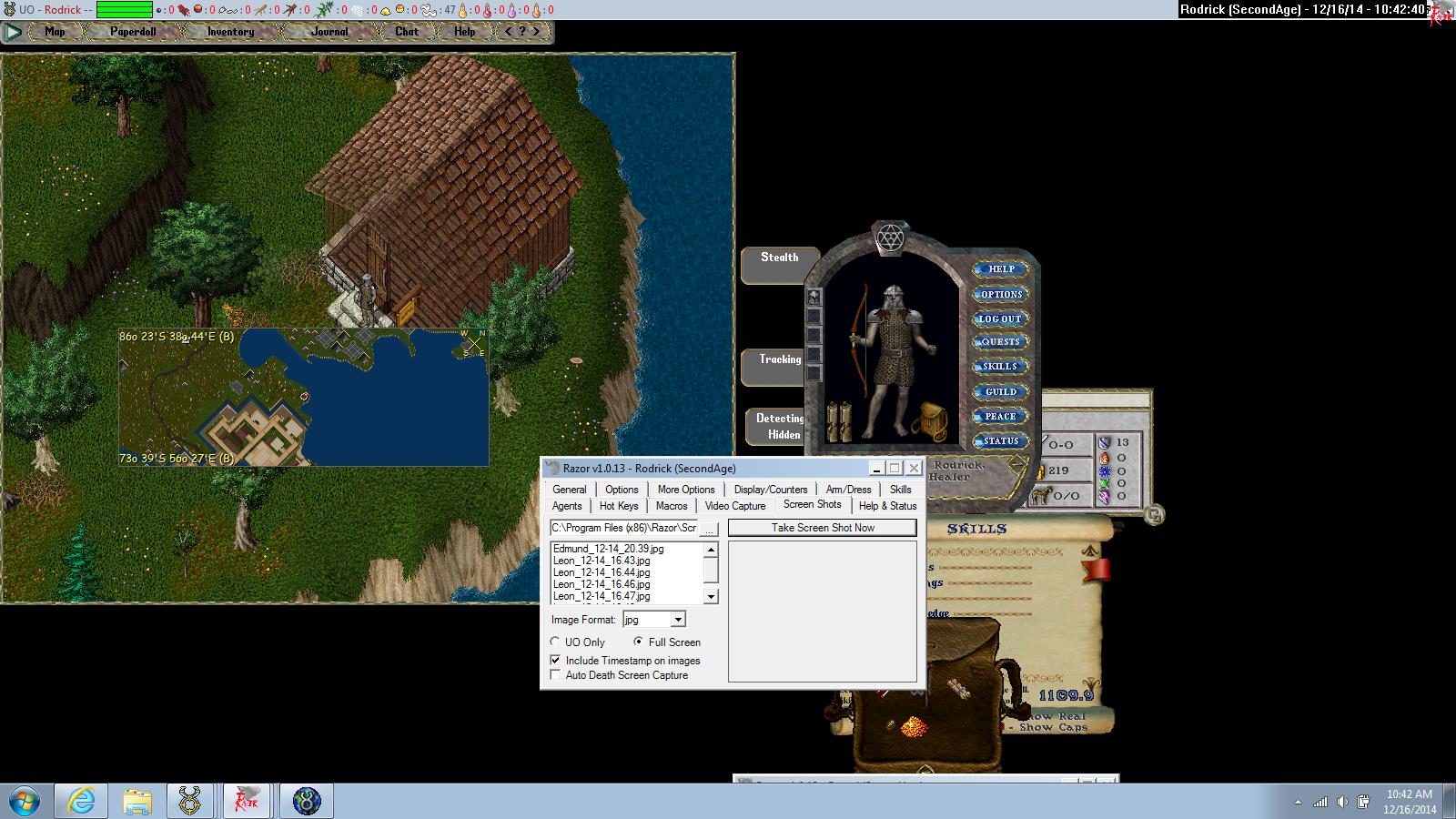Click the LOG OUT paperdoll button
The image size is (1456, 819).
(999, 319)
